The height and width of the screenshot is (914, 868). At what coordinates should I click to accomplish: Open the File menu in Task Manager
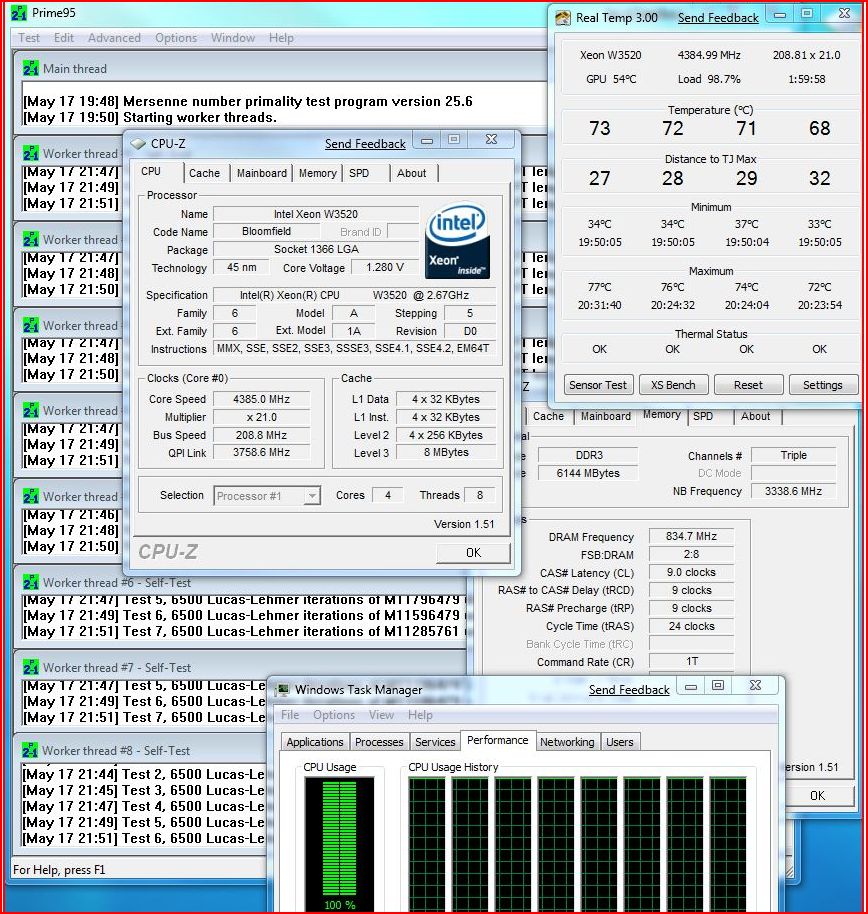[x=290, y=715]
